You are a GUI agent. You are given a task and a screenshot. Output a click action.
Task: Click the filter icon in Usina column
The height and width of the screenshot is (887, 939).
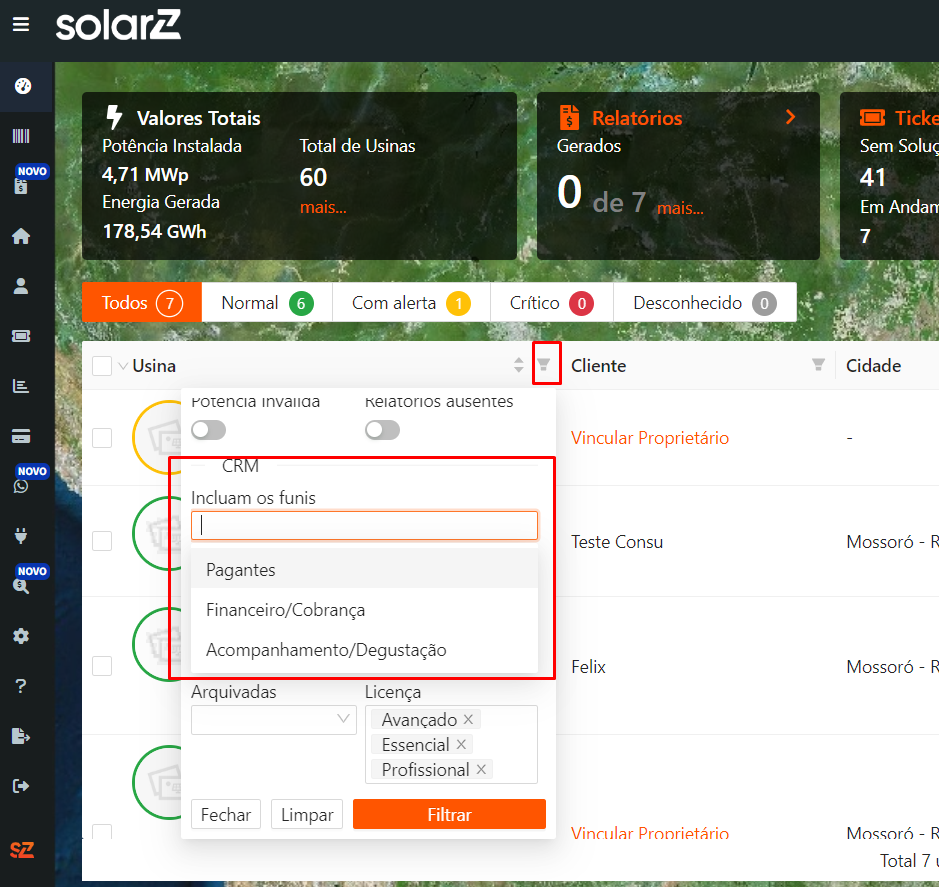(x=544, y=365)
